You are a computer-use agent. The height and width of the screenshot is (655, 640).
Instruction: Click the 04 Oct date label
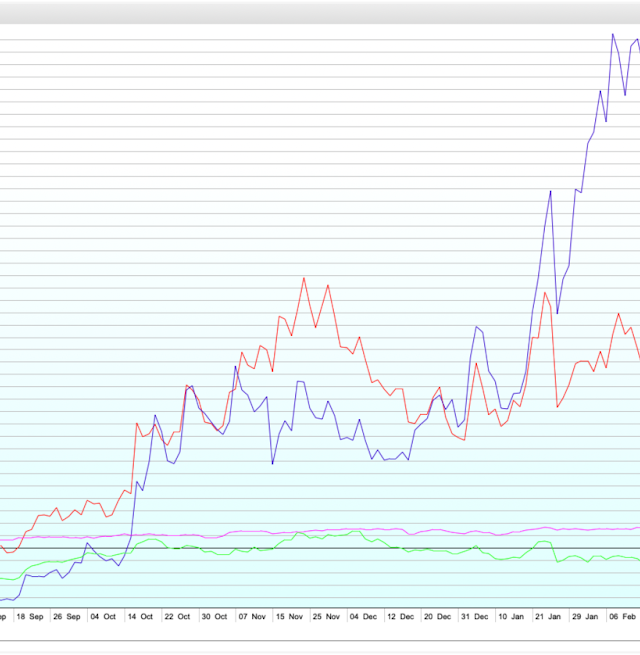pos(103,617)
